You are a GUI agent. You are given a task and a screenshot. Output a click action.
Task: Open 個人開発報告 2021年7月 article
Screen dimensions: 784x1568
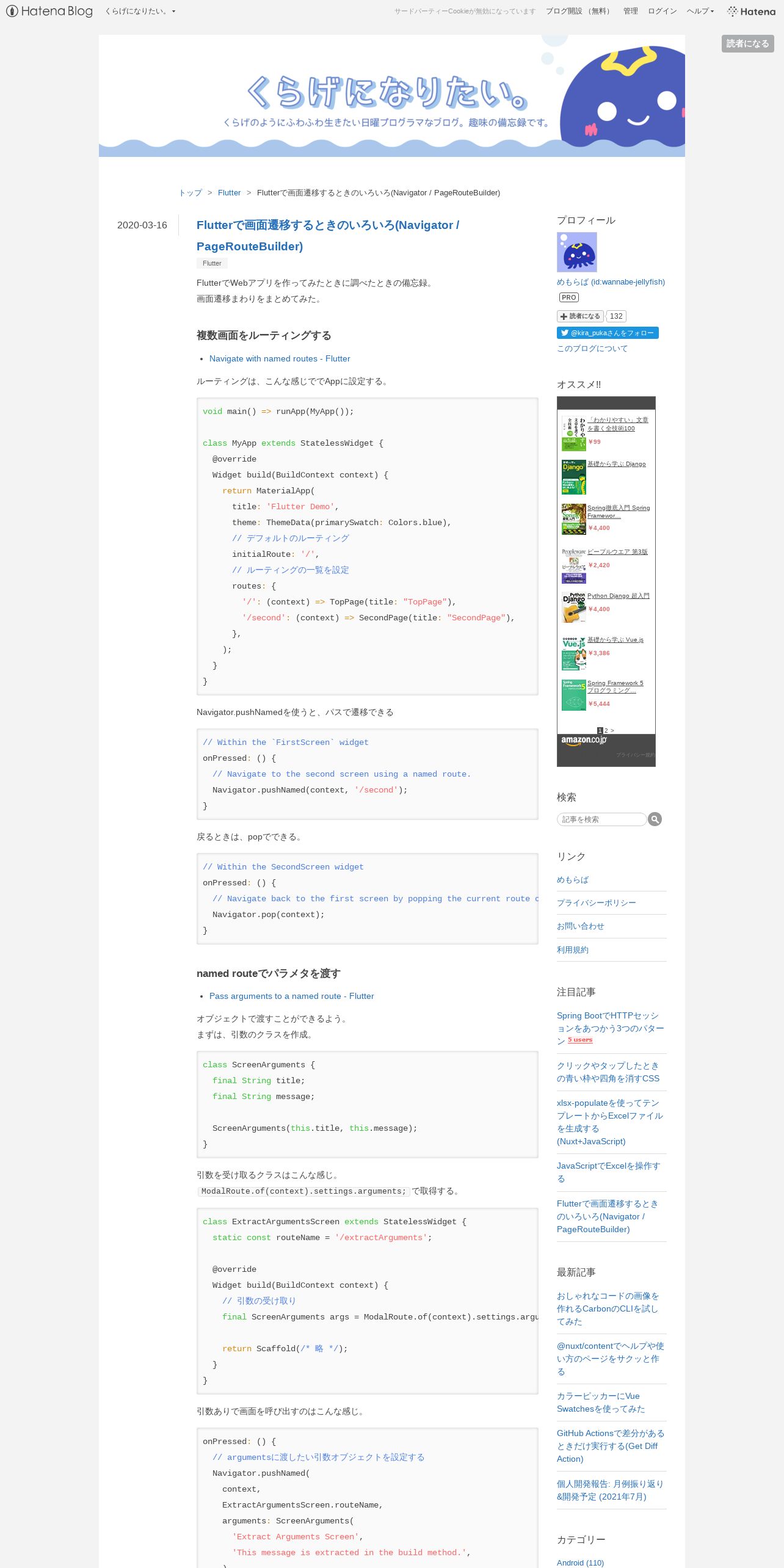[x=610, y=1490]
